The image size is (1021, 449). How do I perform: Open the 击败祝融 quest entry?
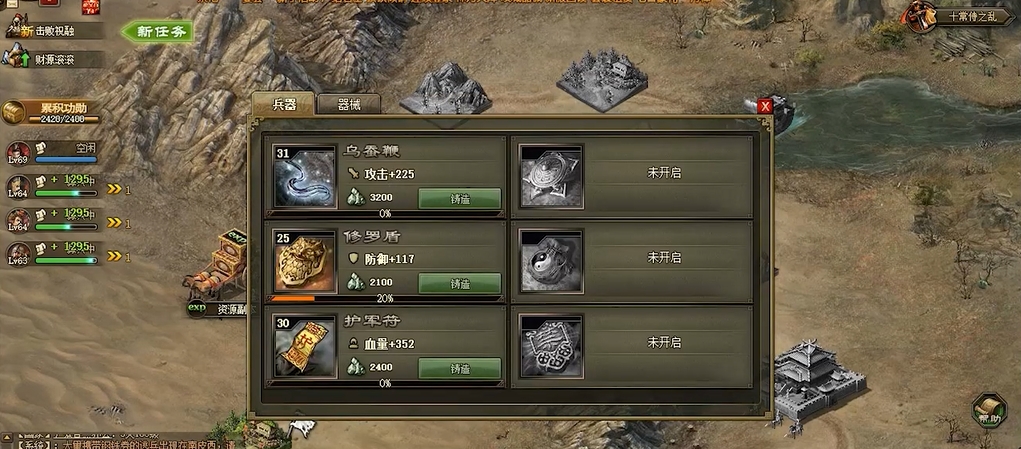[55, 31]
